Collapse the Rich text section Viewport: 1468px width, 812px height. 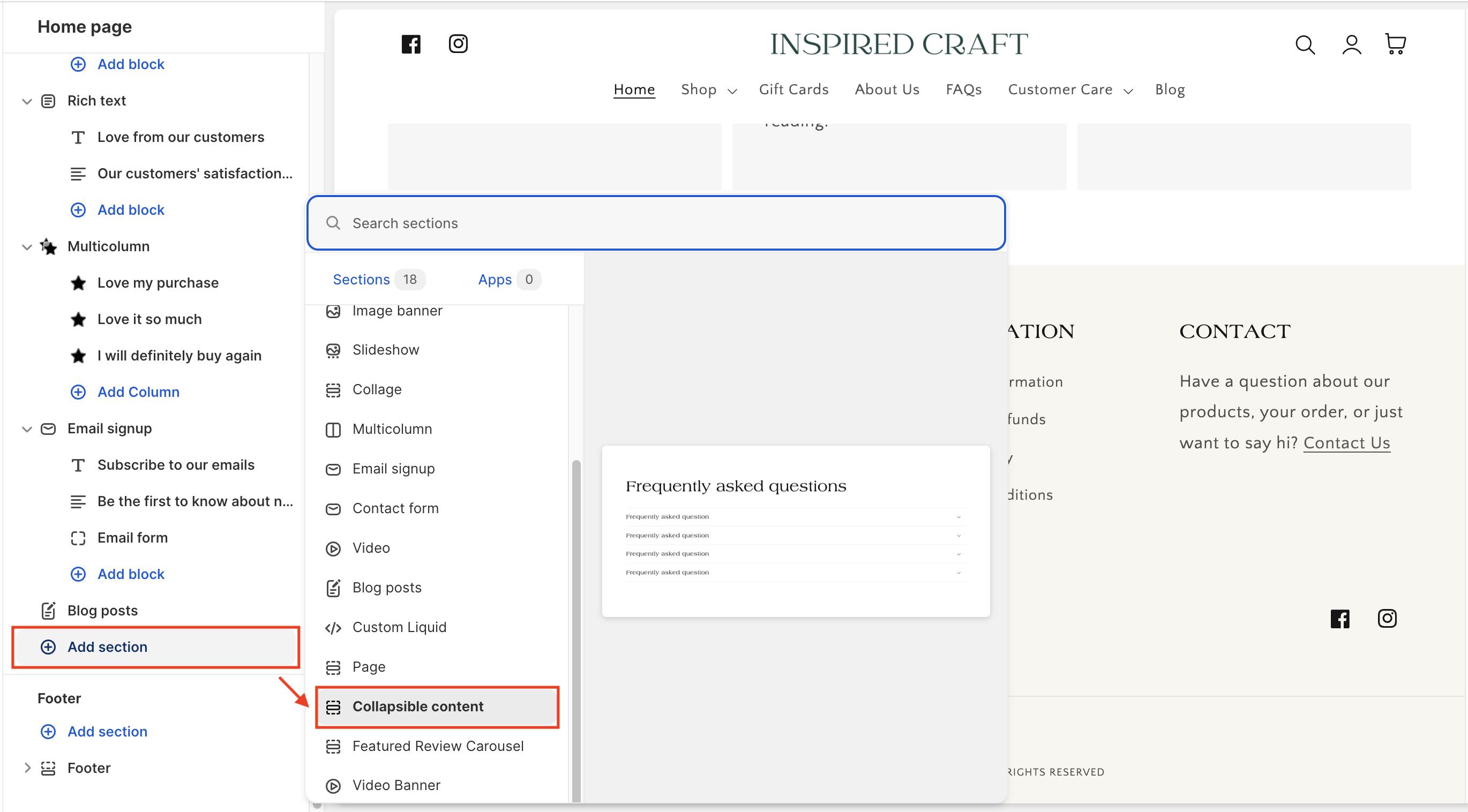point(27,101)
